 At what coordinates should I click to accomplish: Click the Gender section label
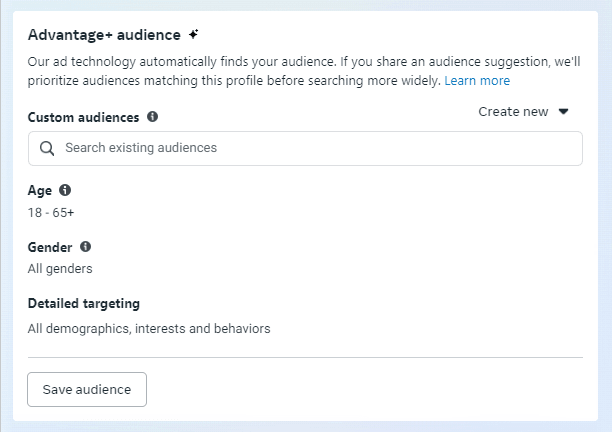pos(50,247)
